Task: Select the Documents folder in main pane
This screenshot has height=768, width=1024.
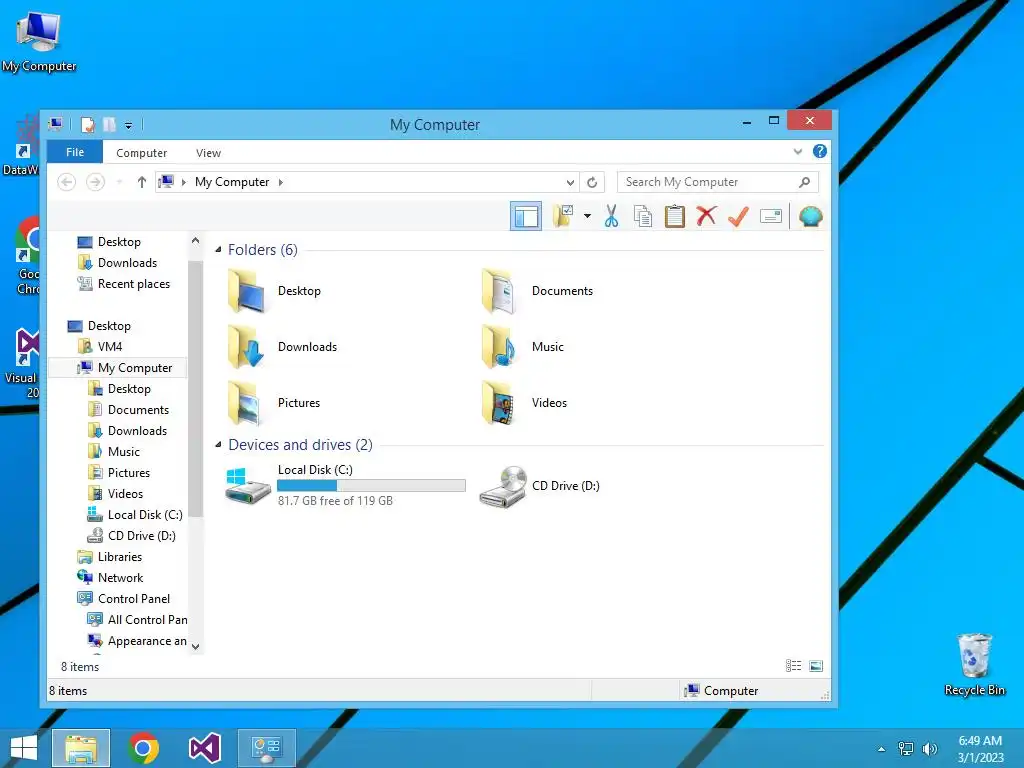Action: (x=537, y=291)
